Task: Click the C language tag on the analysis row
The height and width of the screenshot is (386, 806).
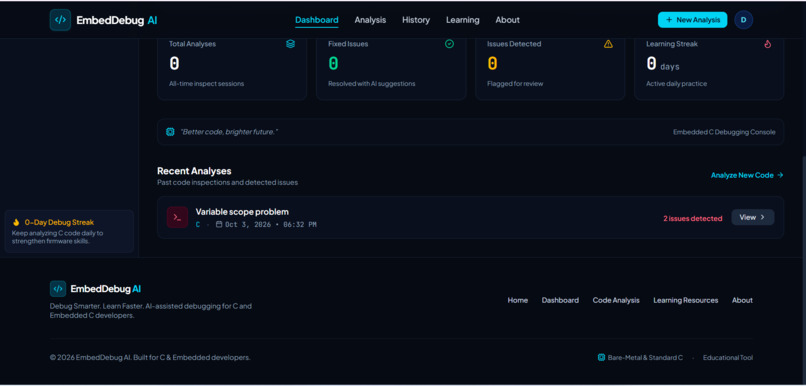Action: [x=198, y=225]
